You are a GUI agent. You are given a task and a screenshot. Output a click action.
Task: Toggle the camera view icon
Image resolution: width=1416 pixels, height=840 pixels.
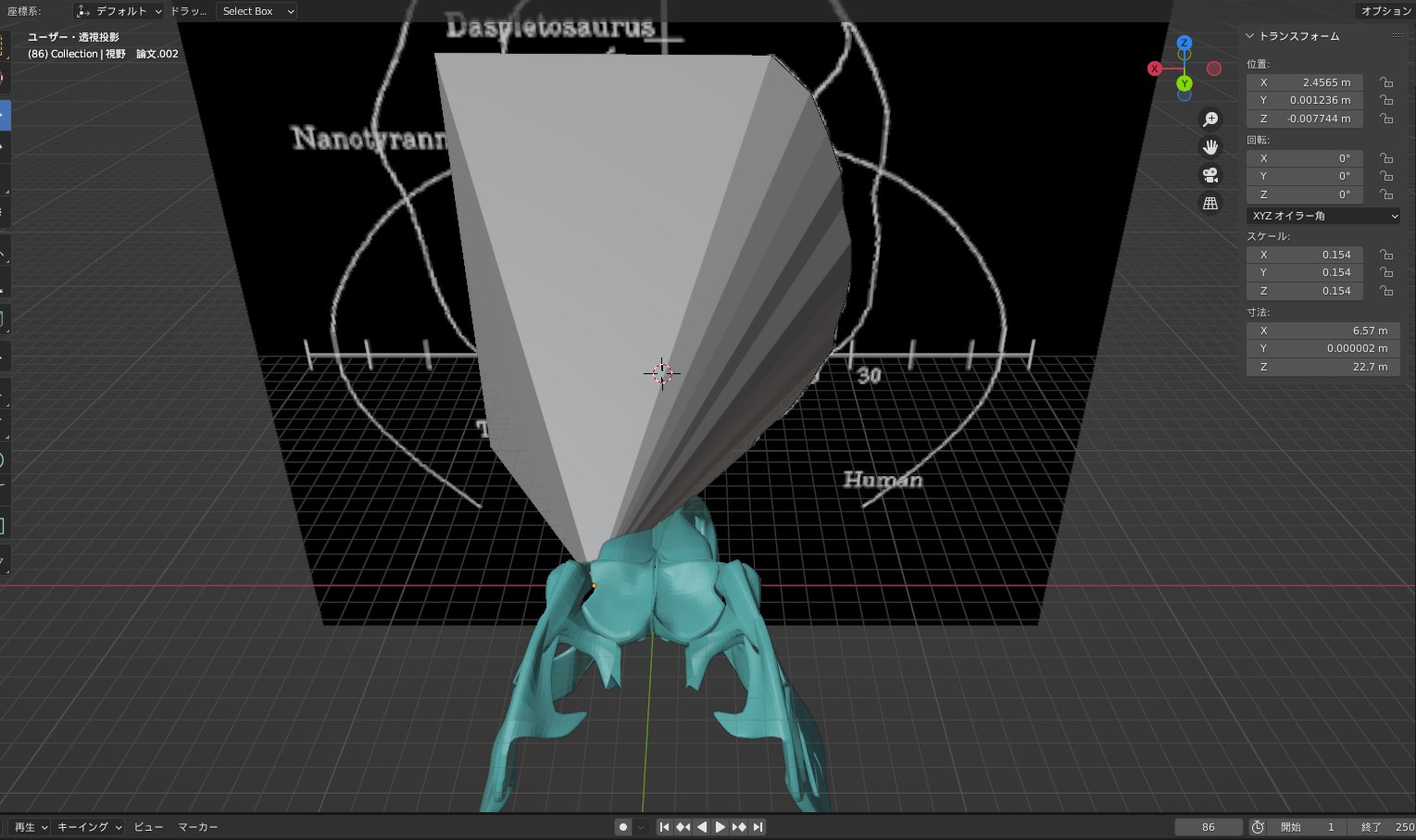(1210, 175)
